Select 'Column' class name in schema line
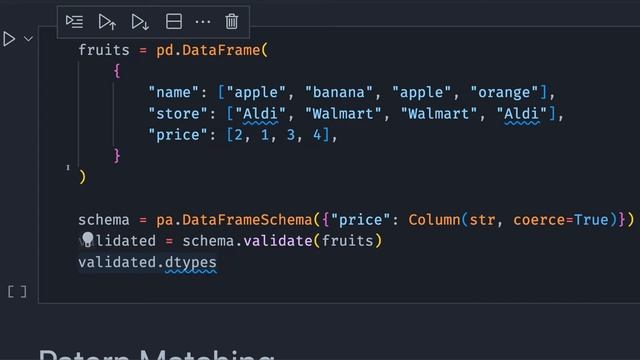 434,220
